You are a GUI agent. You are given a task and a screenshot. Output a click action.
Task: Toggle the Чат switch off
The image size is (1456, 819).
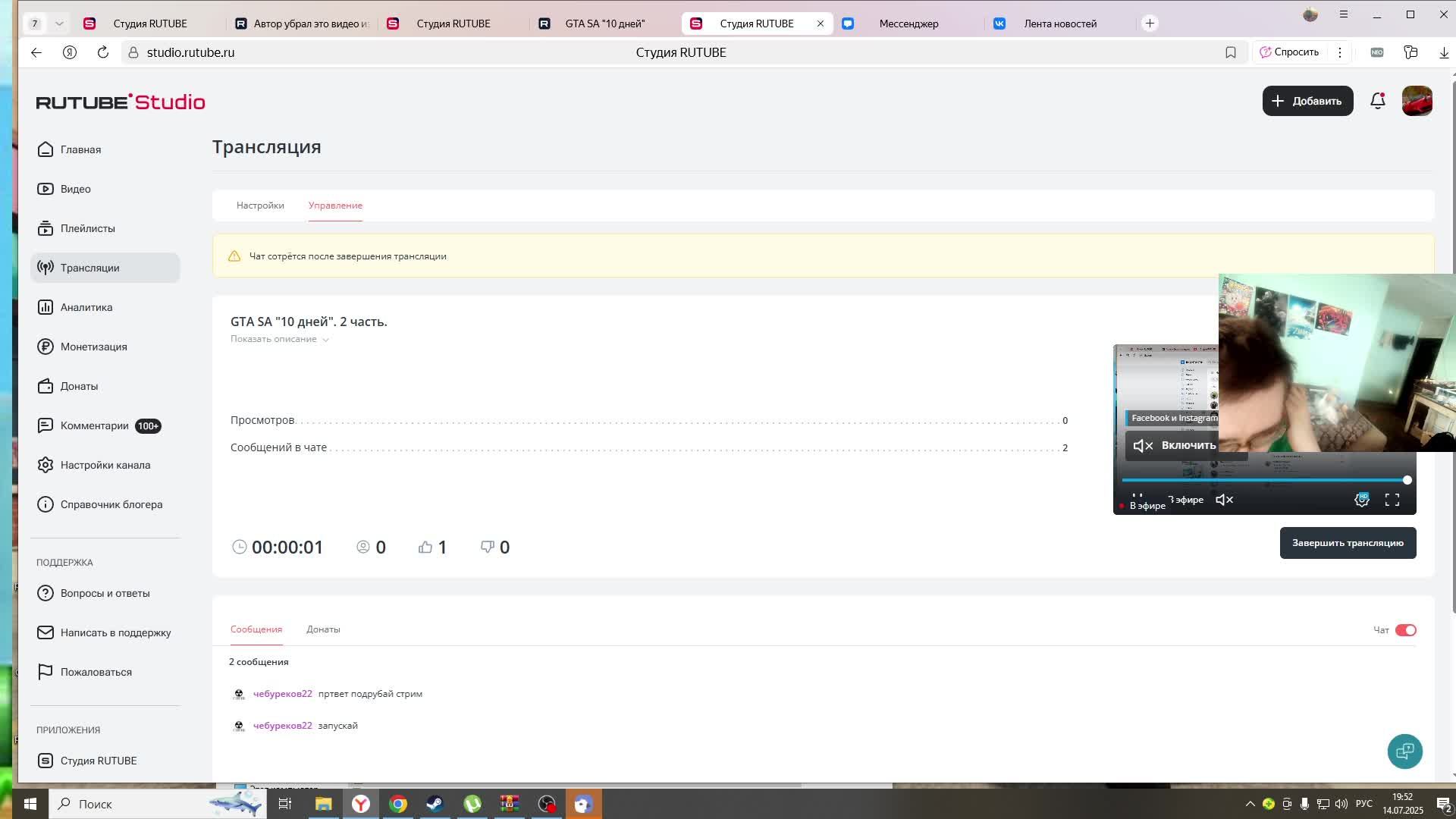pyautogui.click(x=1405, y=630)
